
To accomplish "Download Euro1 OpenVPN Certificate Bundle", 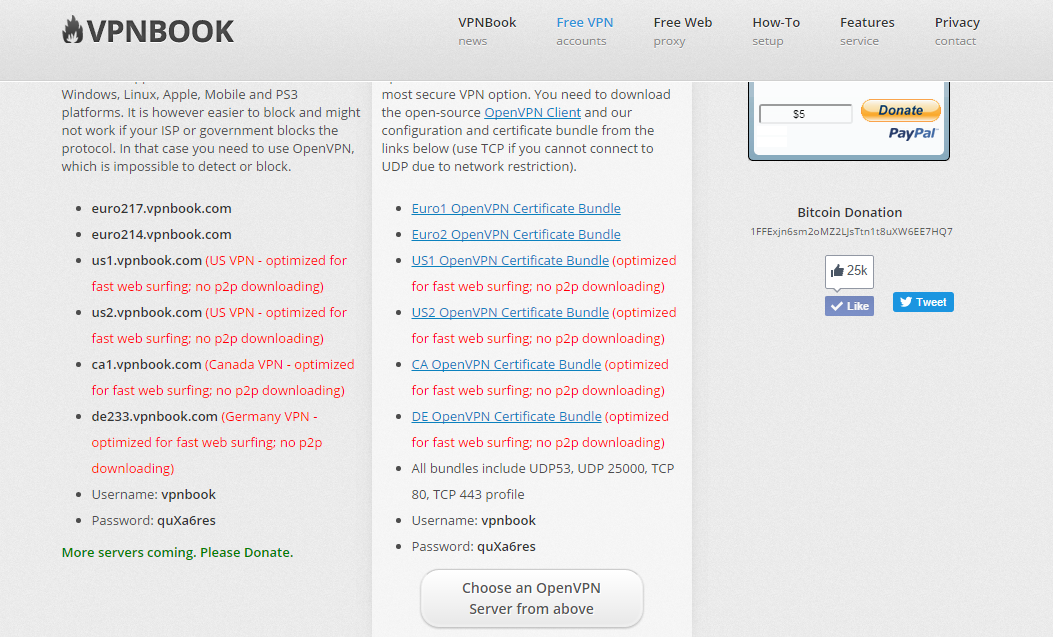I will (x=516, y=208).
